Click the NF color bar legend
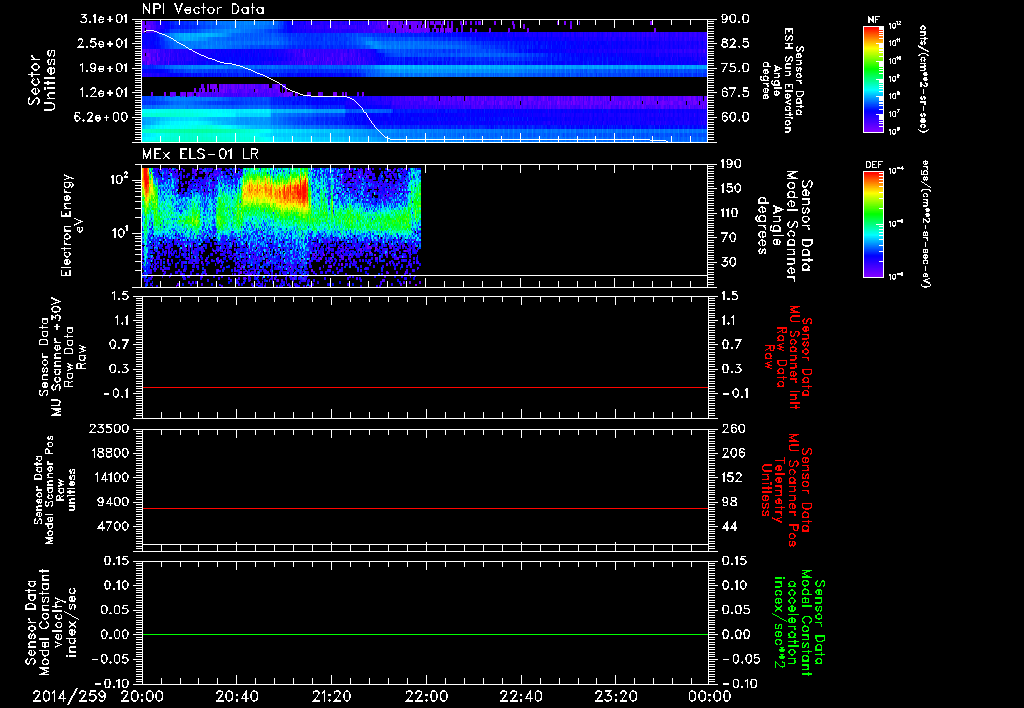Viewport: 1024px width, 708px height. click(874, 79)
